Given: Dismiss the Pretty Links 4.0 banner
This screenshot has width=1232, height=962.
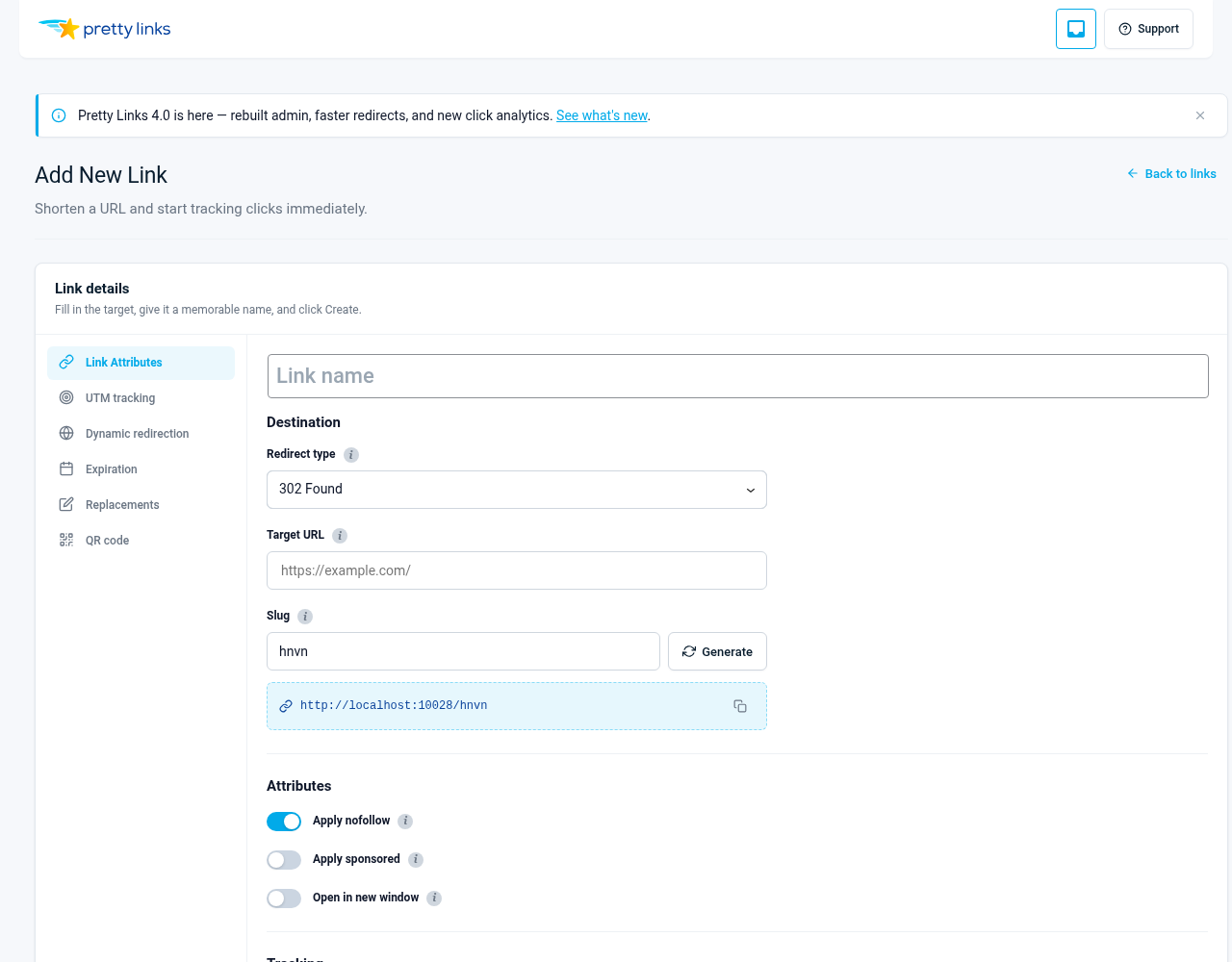Looking at the screenshot, I should pos(1200,115).
